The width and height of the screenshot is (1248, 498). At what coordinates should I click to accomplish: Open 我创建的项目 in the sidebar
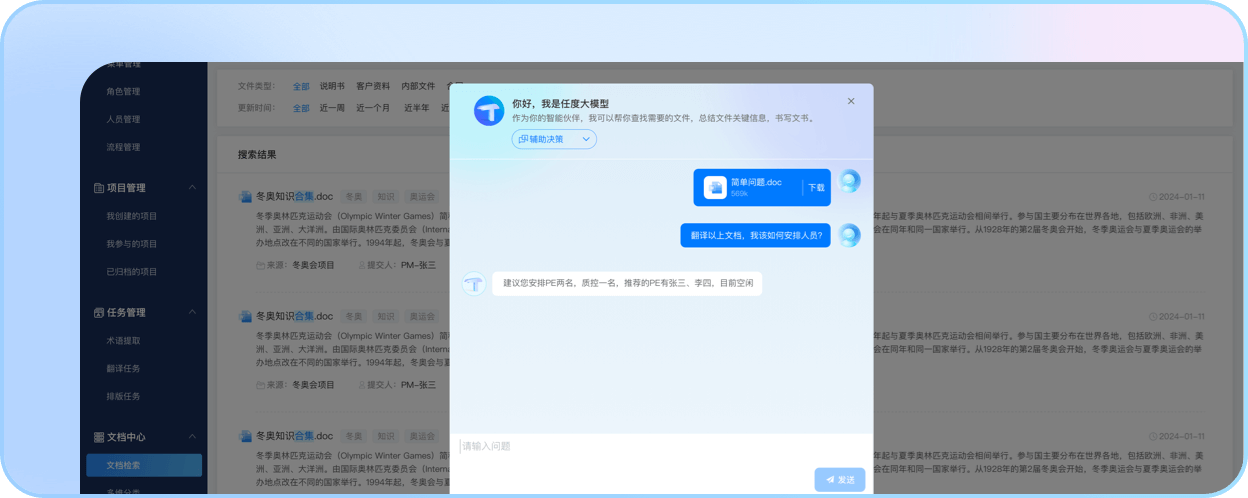[x=132, y=216]
